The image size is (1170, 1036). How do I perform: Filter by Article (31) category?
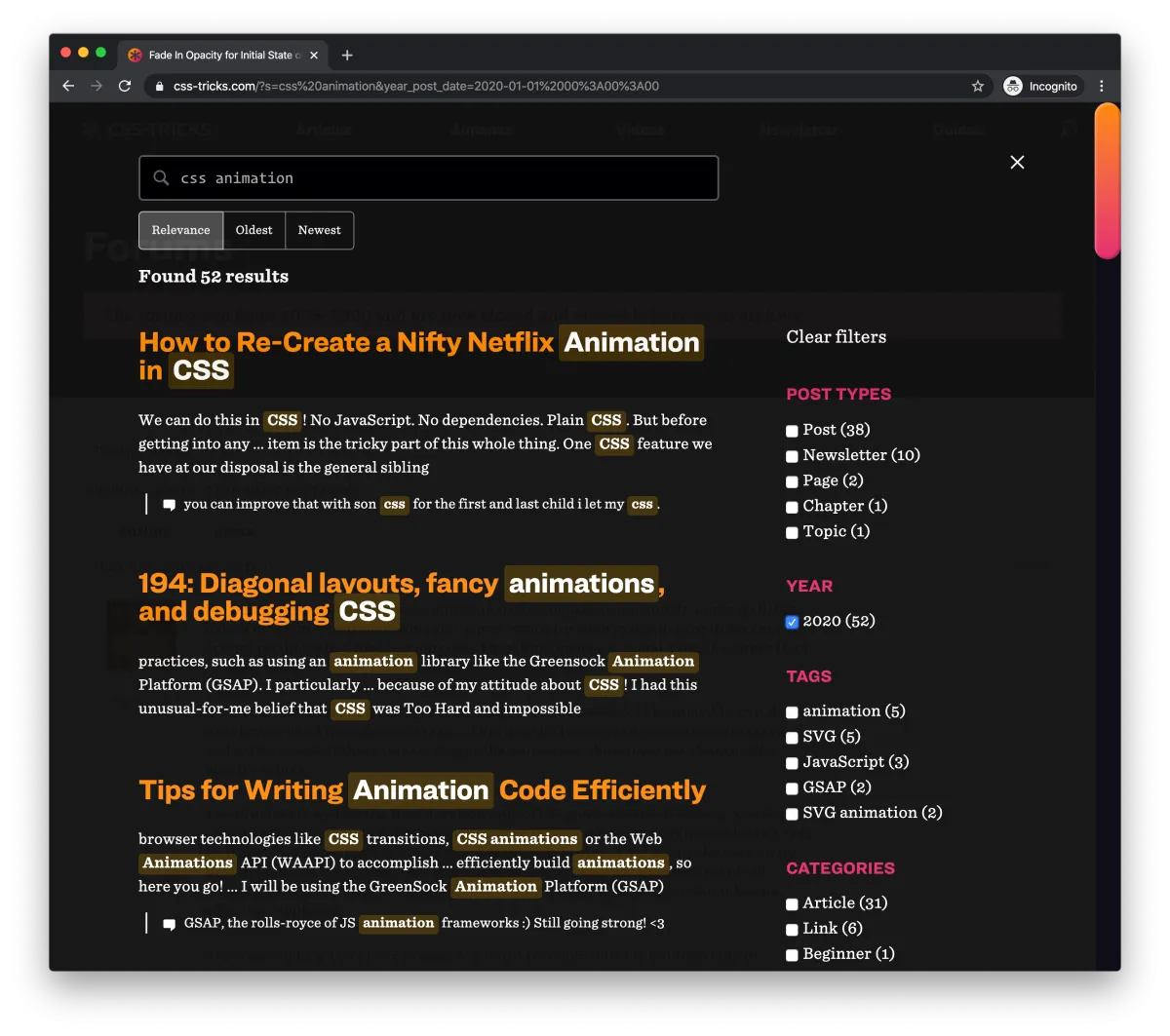[x=792, y=904]
